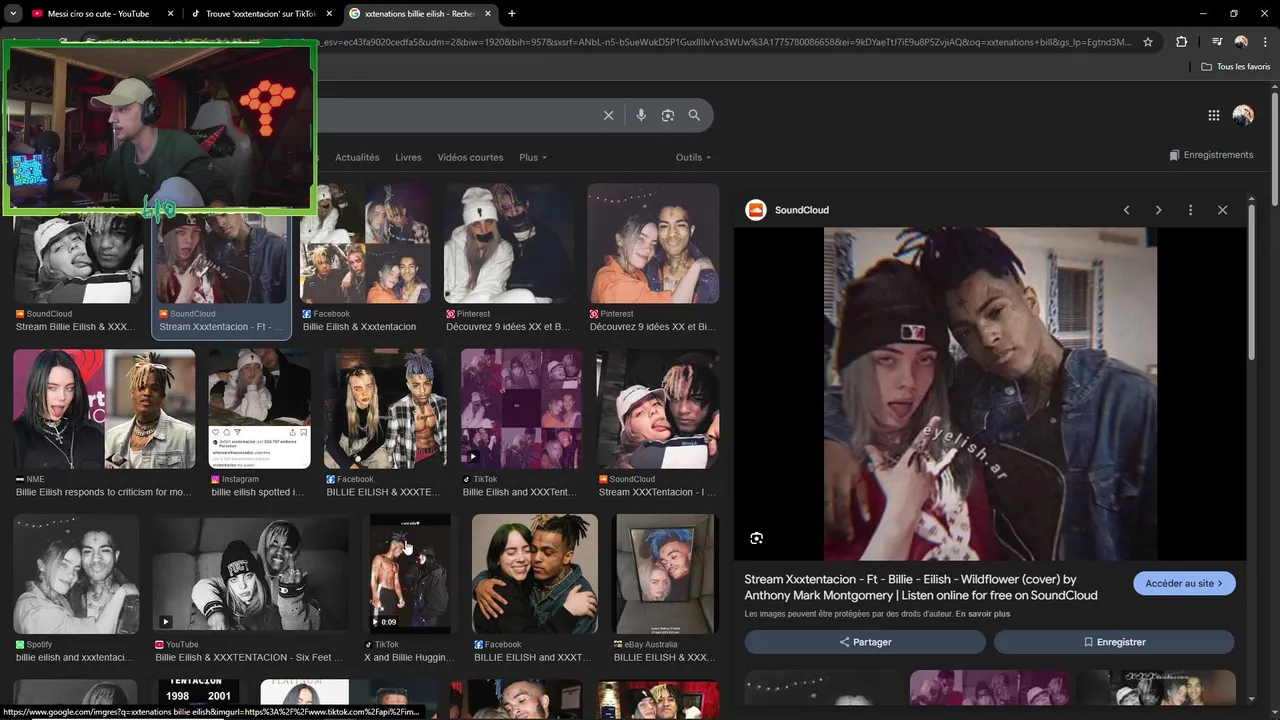
Task: Click the Enregistrer button in the preview
Action: point(1114,642)
